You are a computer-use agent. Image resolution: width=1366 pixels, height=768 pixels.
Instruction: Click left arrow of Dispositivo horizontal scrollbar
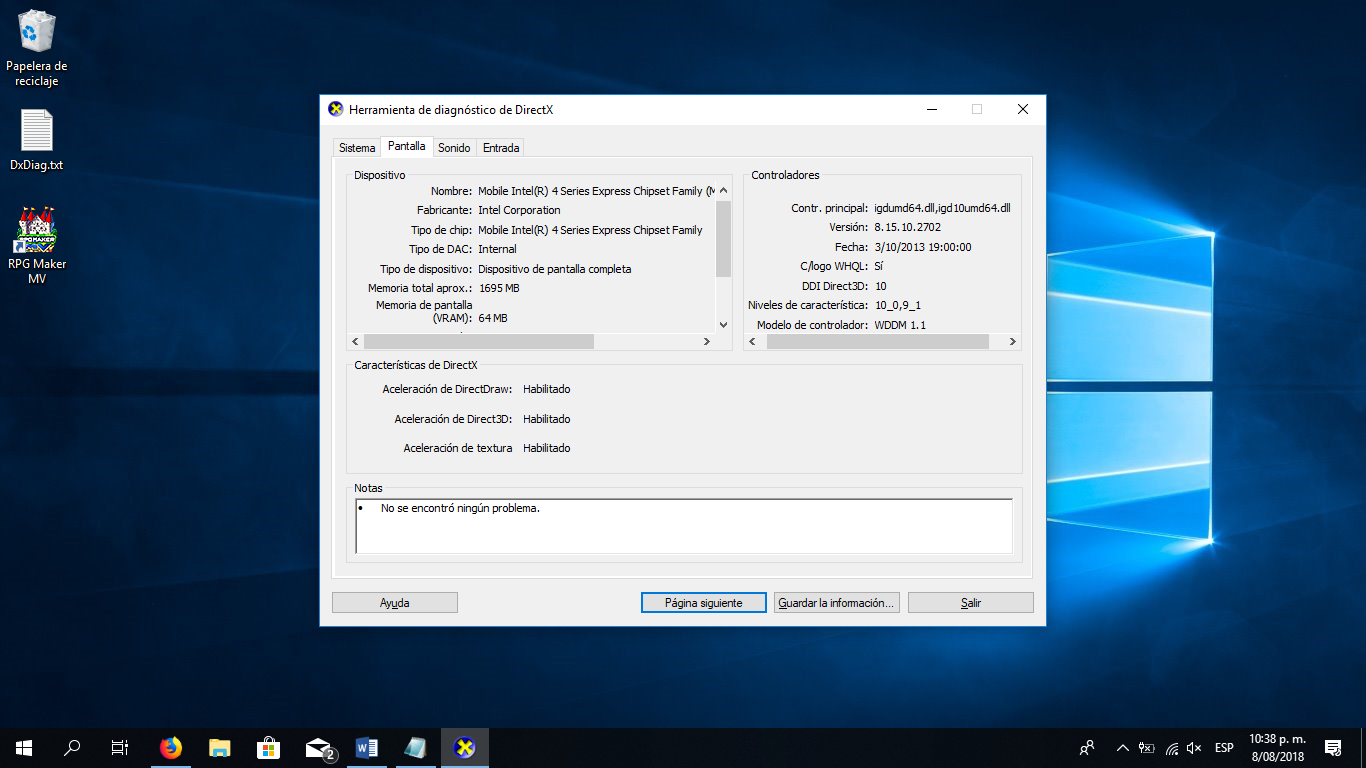355,341
